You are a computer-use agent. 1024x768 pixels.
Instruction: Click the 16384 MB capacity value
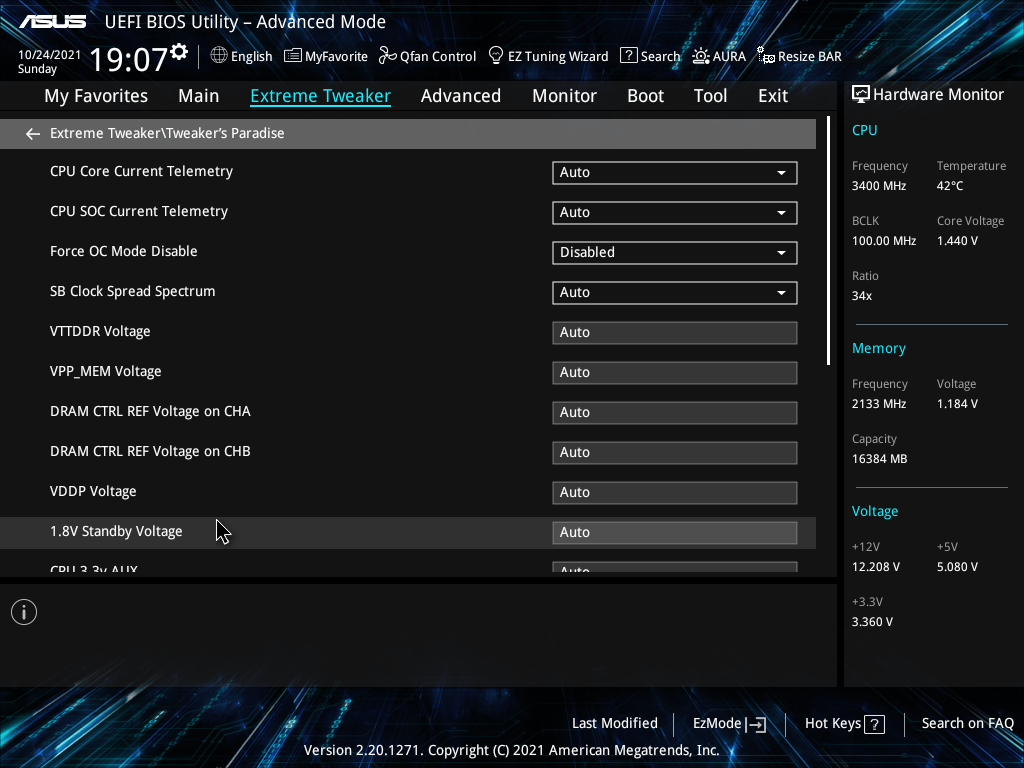point(880,459)
